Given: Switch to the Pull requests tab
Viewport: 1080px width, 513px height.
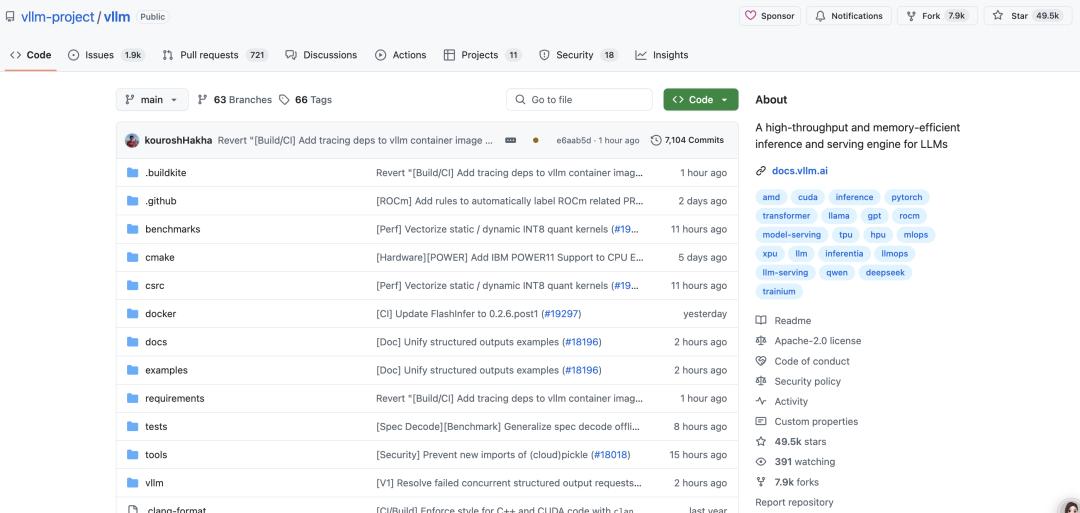Looking at the screenshot, I should pyautogui.click(x=215, y=55).
